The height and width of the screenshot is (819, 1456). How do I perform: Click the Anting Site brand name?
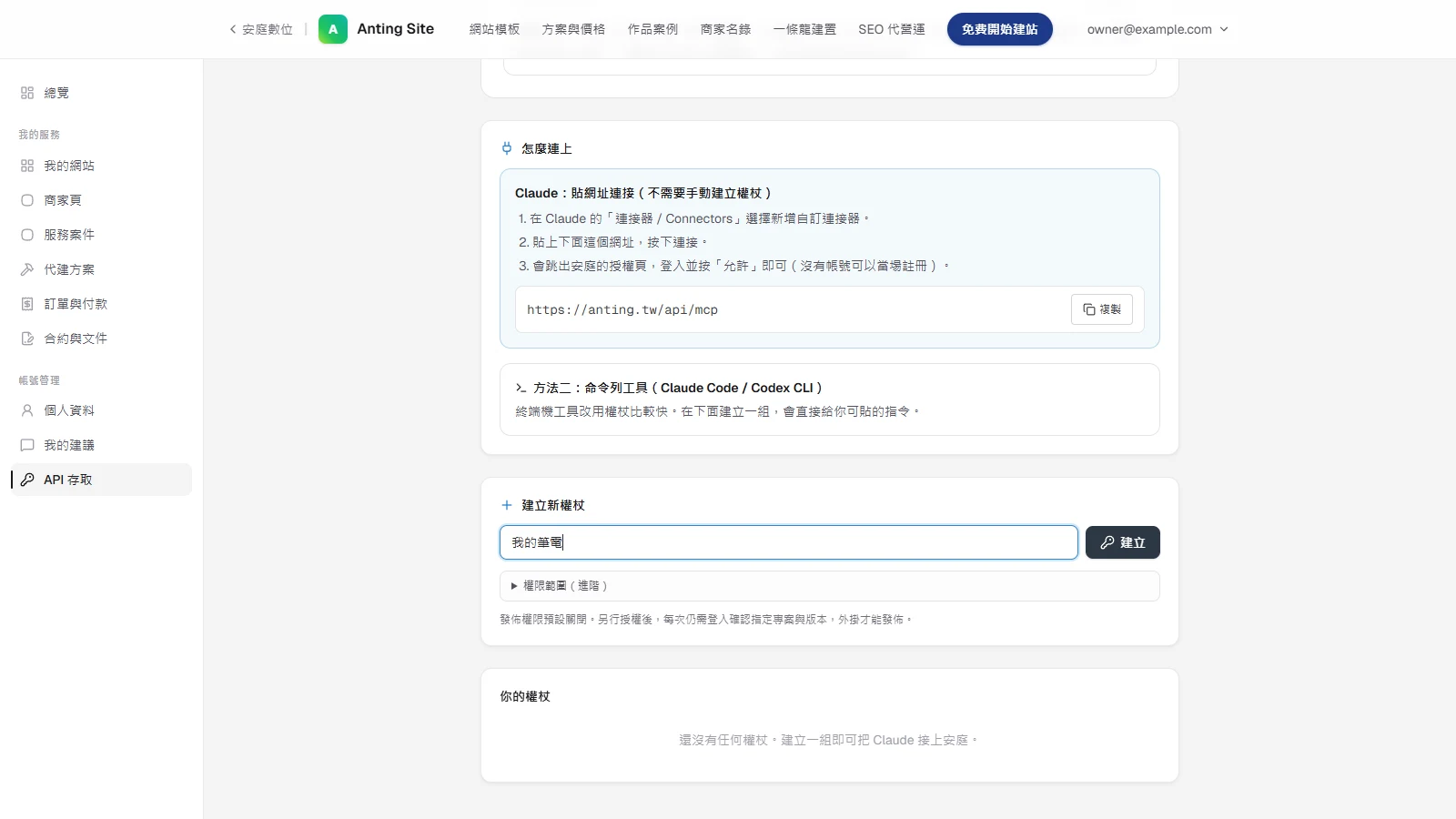click(396, 29)
